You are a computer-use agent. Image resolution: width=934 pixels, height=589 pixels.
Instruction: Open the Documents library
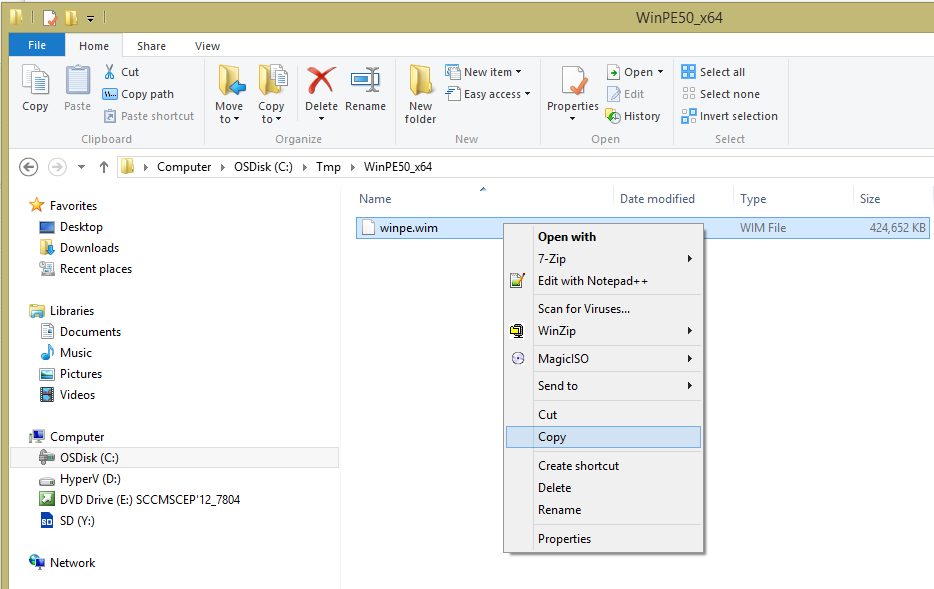tap(80, 332)
